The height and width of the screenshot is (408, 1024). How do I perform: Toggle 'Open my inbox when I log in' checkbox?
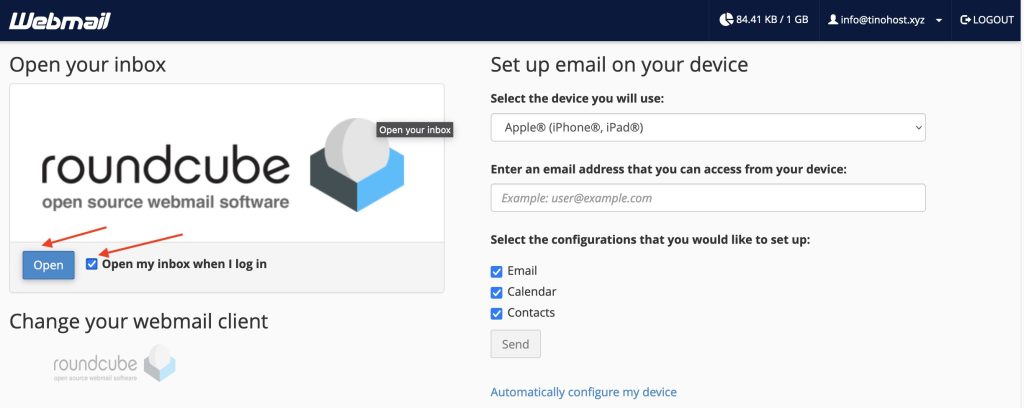(91, 264)
